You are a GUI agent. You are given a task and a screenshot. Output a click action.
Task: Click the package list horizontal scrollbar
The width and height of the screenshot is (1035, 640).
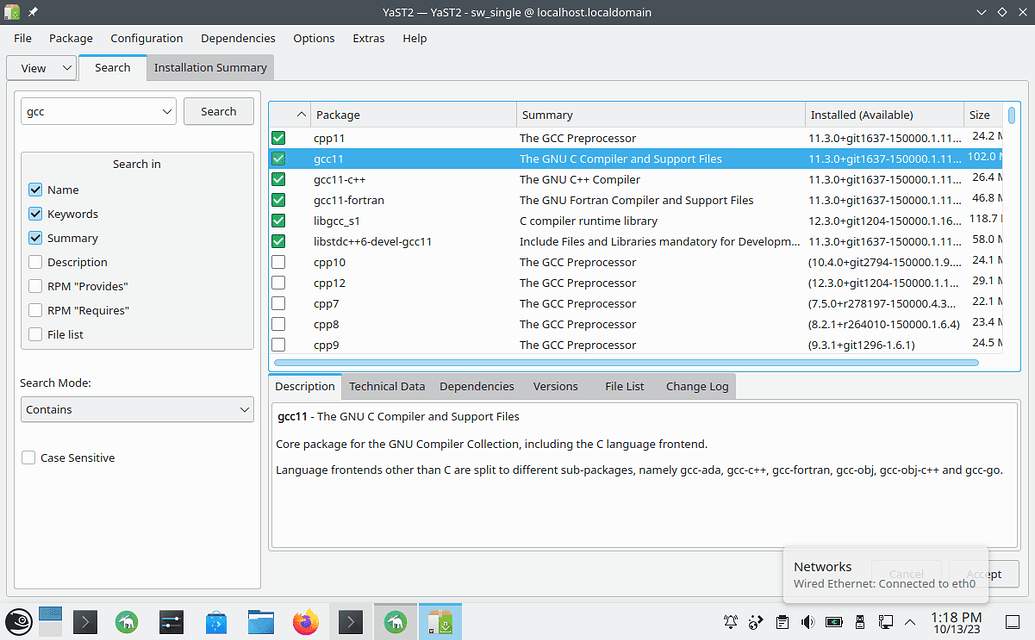(x=626, y=362)
